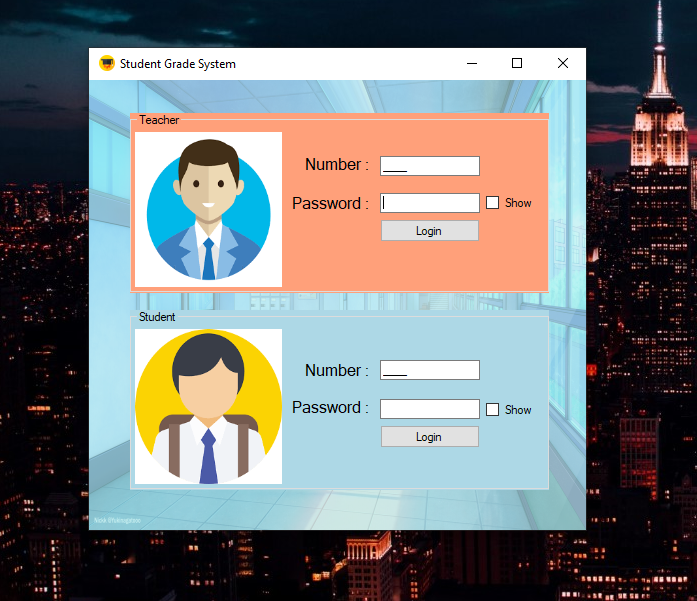The width and height of the screenshot is (697, 601).
Task: Click the 'Number :' label in Student section
Action: pos(337,370)
